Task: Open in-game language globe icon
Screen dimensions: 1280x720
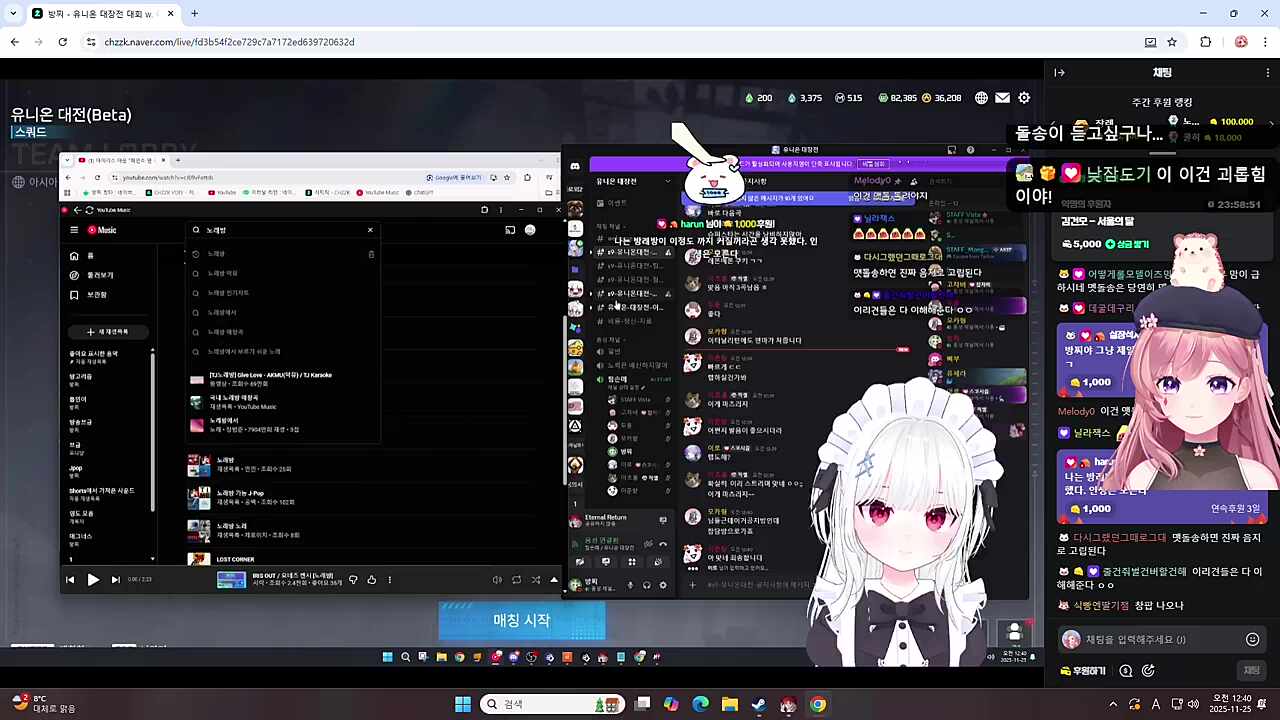Action: click(x=981, y=98)
